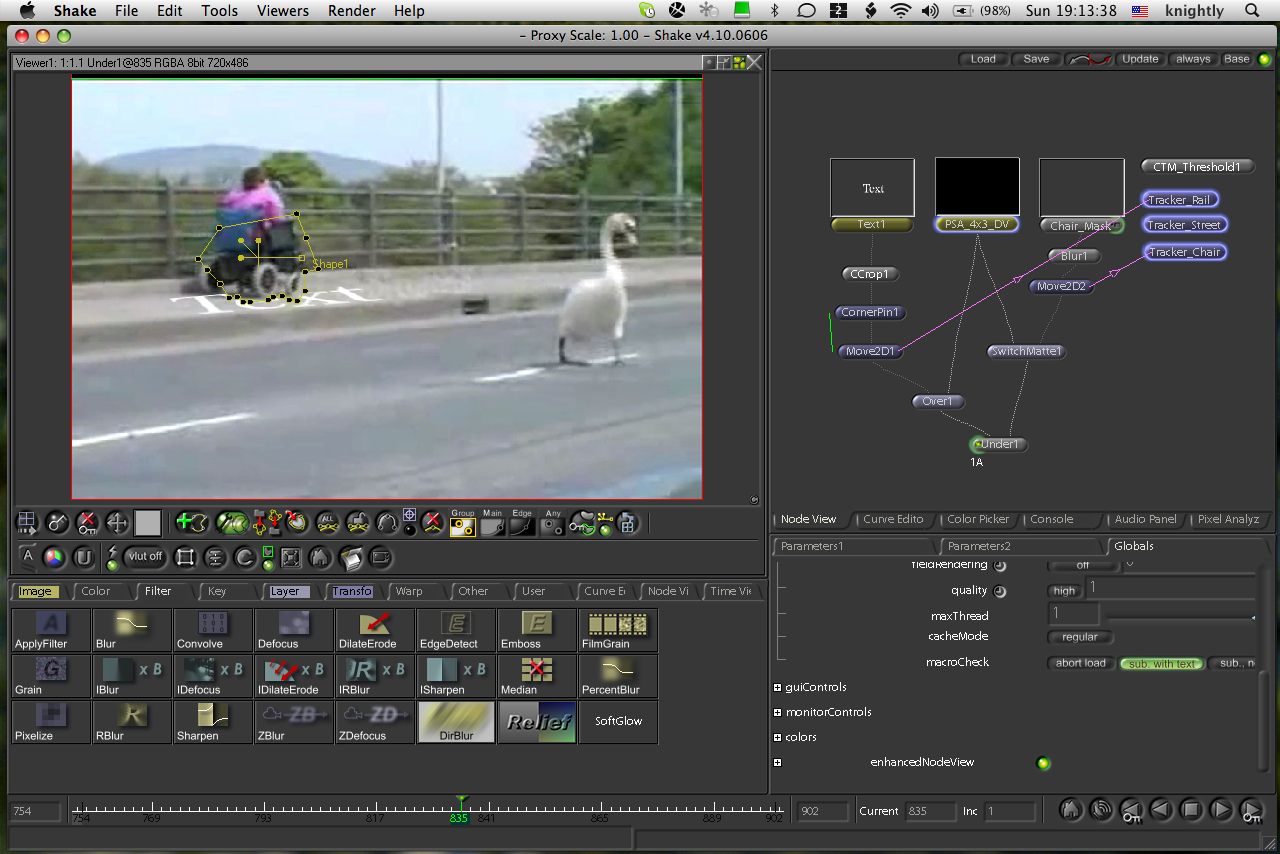Add a FilmGrain node from the Filter tab
The width and height of the screenshot is (1280, 854).
coord(618,629)
